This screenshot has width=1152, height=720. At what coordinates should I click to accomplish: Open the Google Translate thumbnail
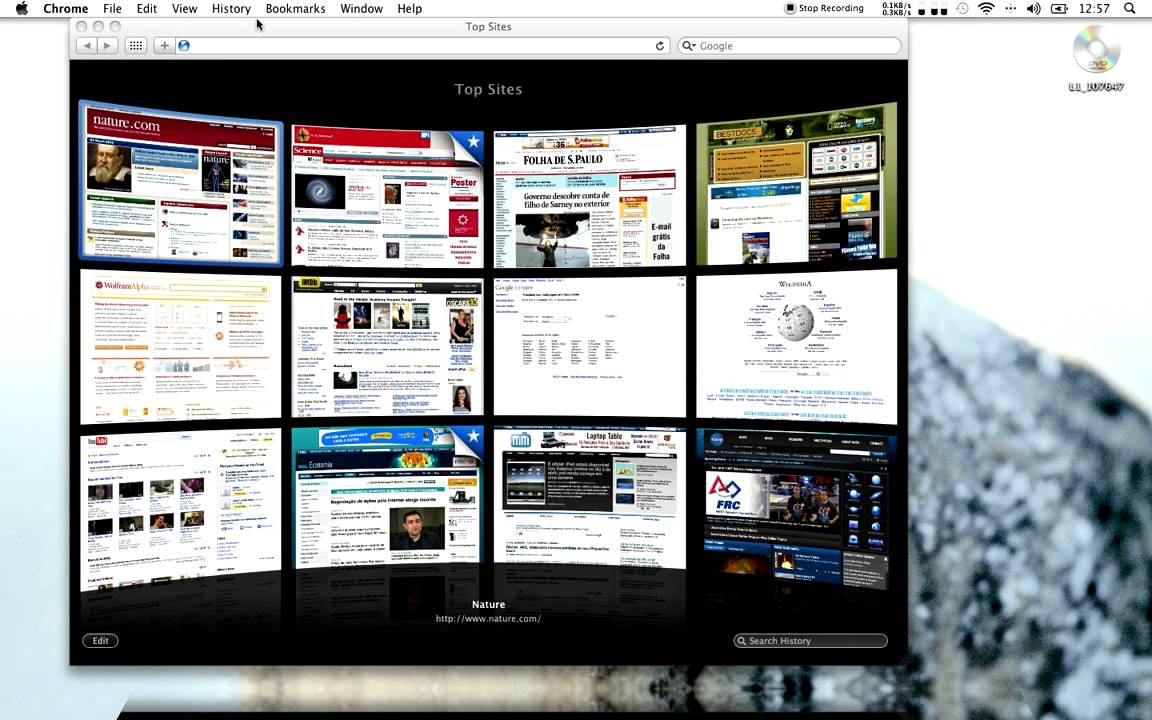[590, 347]
